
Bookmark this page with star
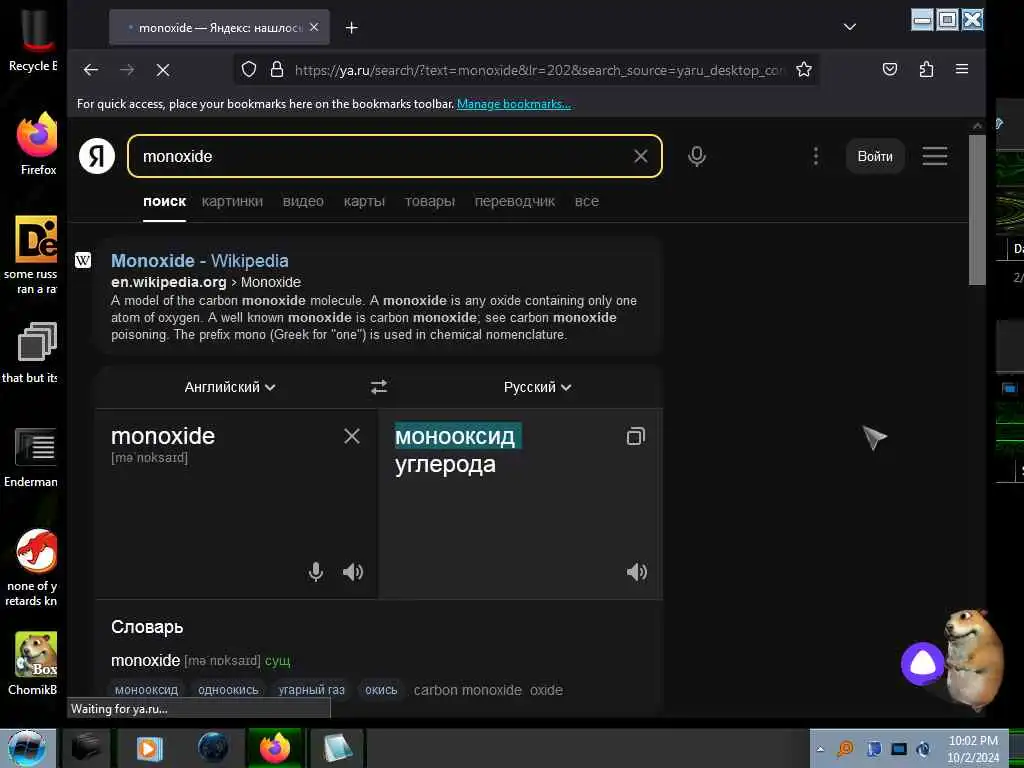804,69
